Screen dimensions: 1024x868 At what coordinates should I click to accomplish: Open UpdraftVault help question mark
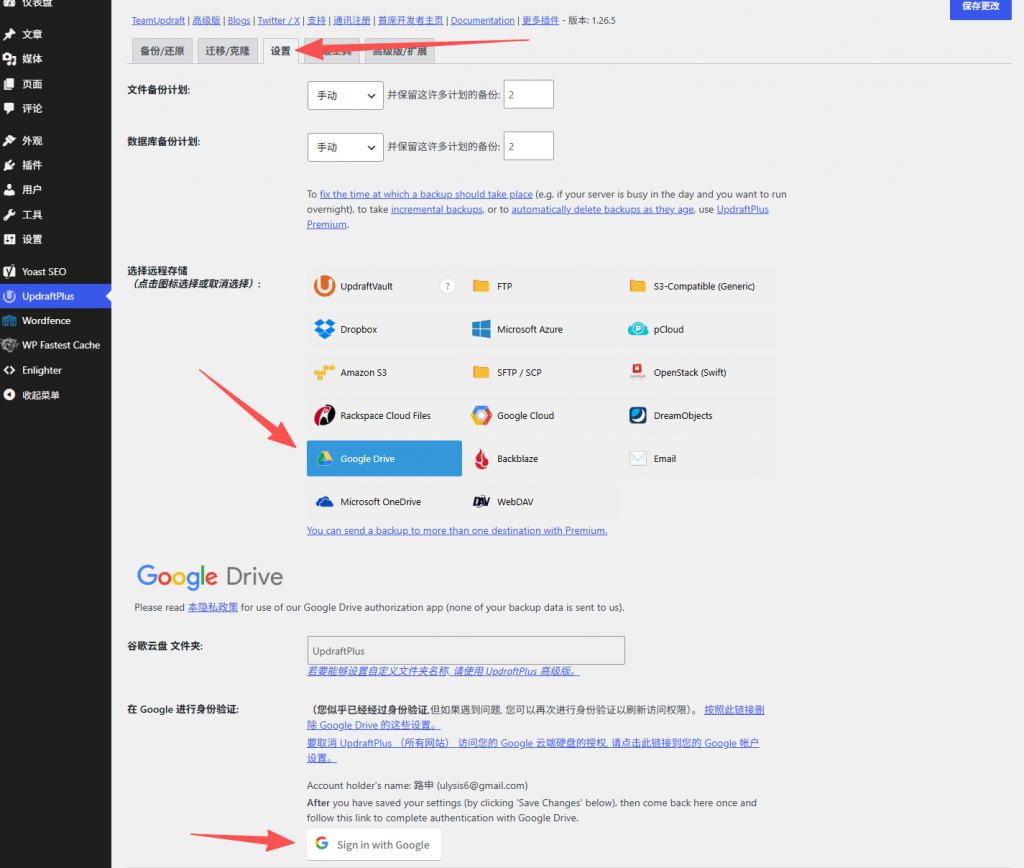pos(447,286)
